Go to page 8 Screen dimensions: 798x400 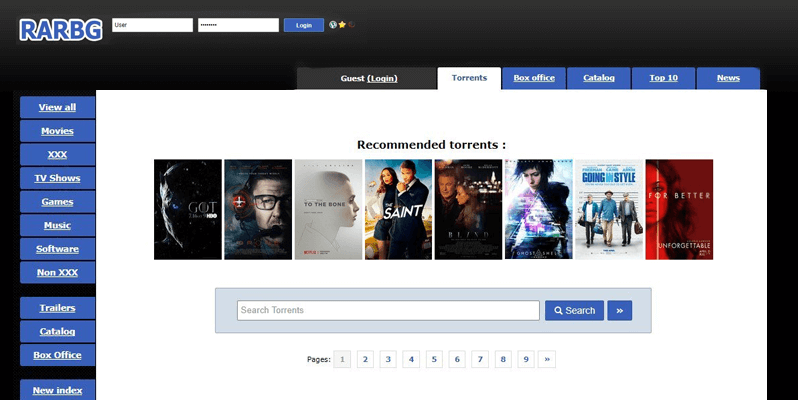(503, 359)
